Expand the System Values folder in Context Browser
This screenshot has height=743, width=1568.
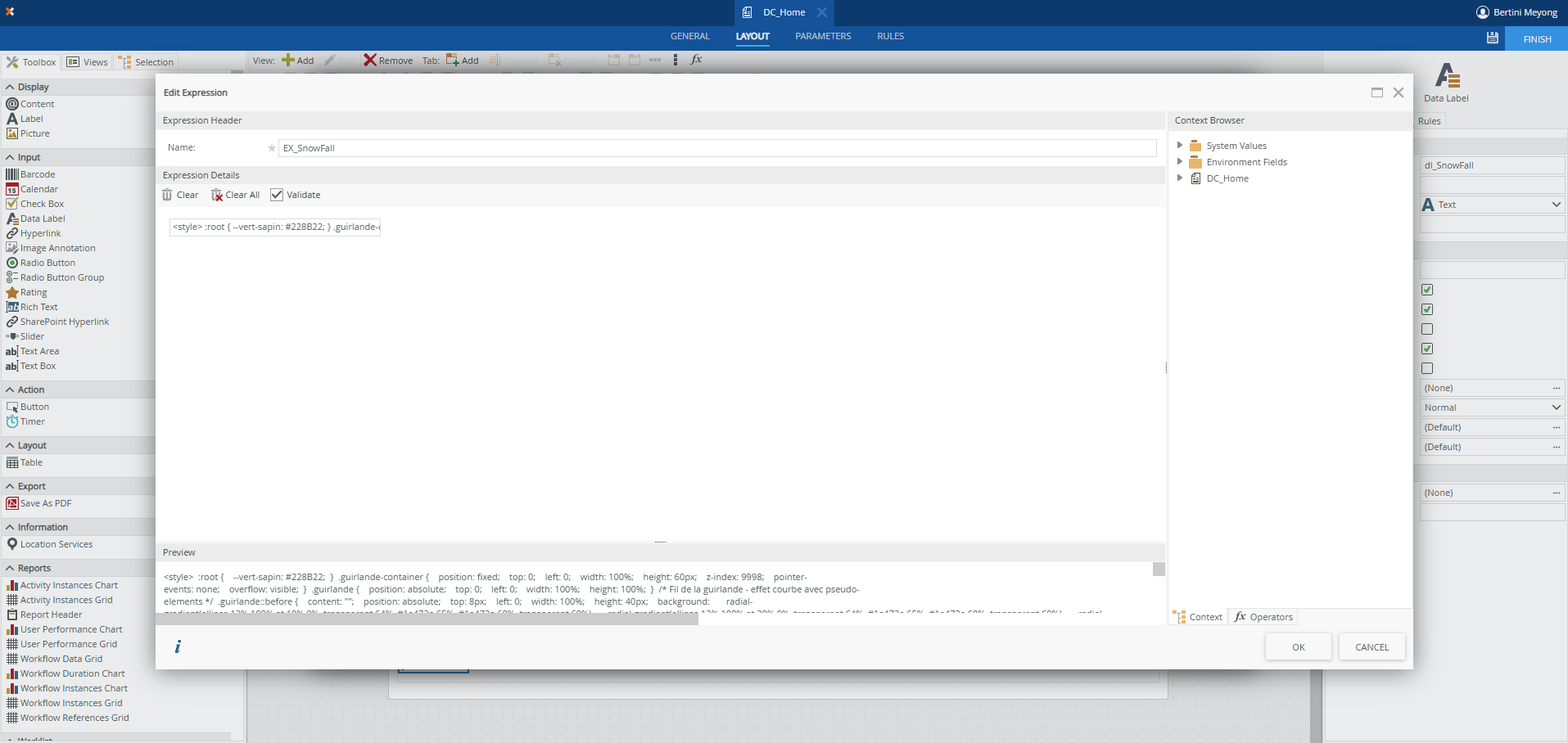[1179, 145]
